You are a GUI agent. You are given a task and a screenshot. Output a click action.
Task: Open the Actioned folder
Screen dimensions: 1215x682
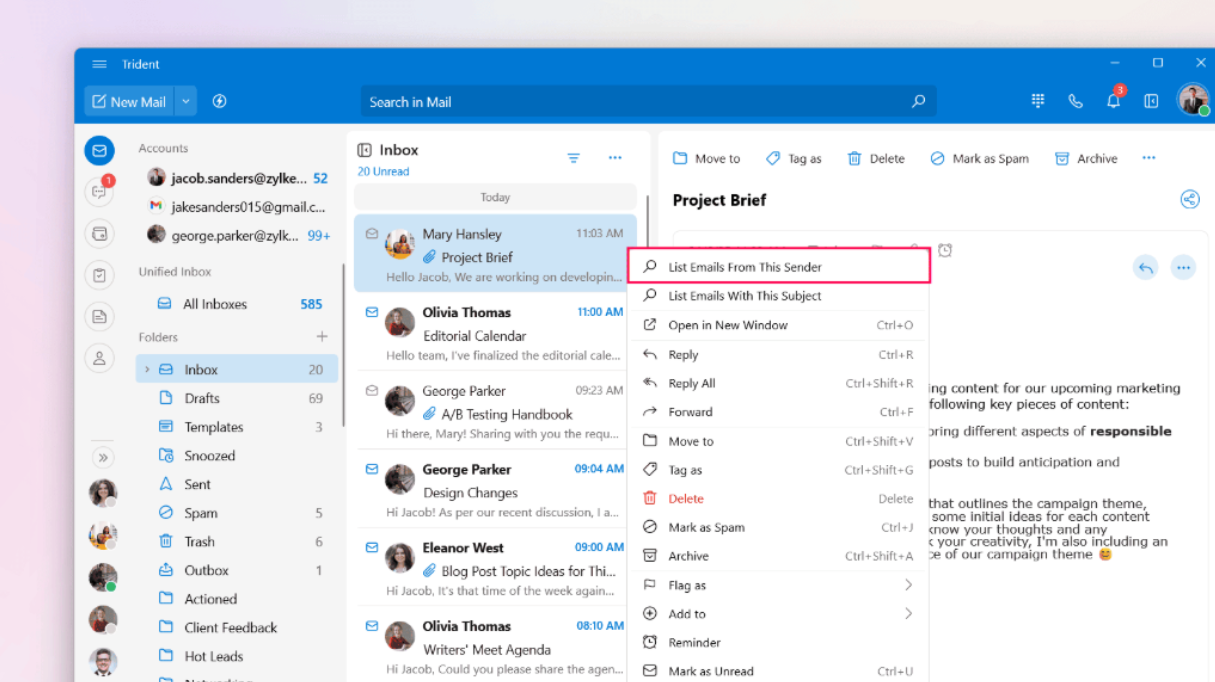238,599
